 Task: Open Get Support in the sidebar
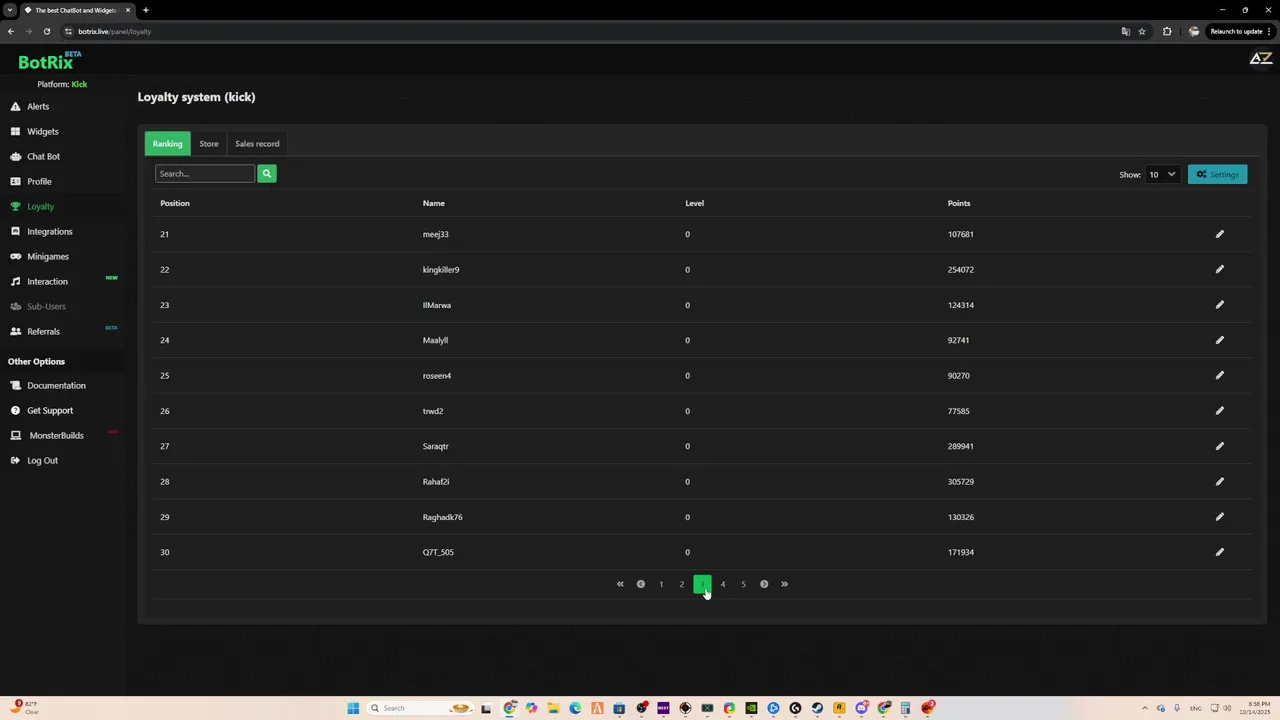[x=49, y=410]
